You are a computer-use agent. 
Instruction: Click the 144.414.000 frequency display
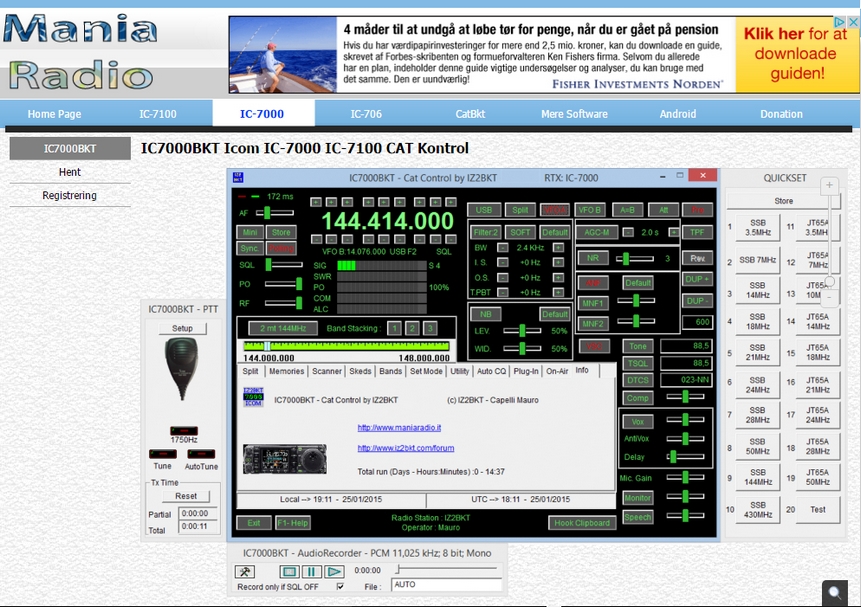tap(387, 221)
